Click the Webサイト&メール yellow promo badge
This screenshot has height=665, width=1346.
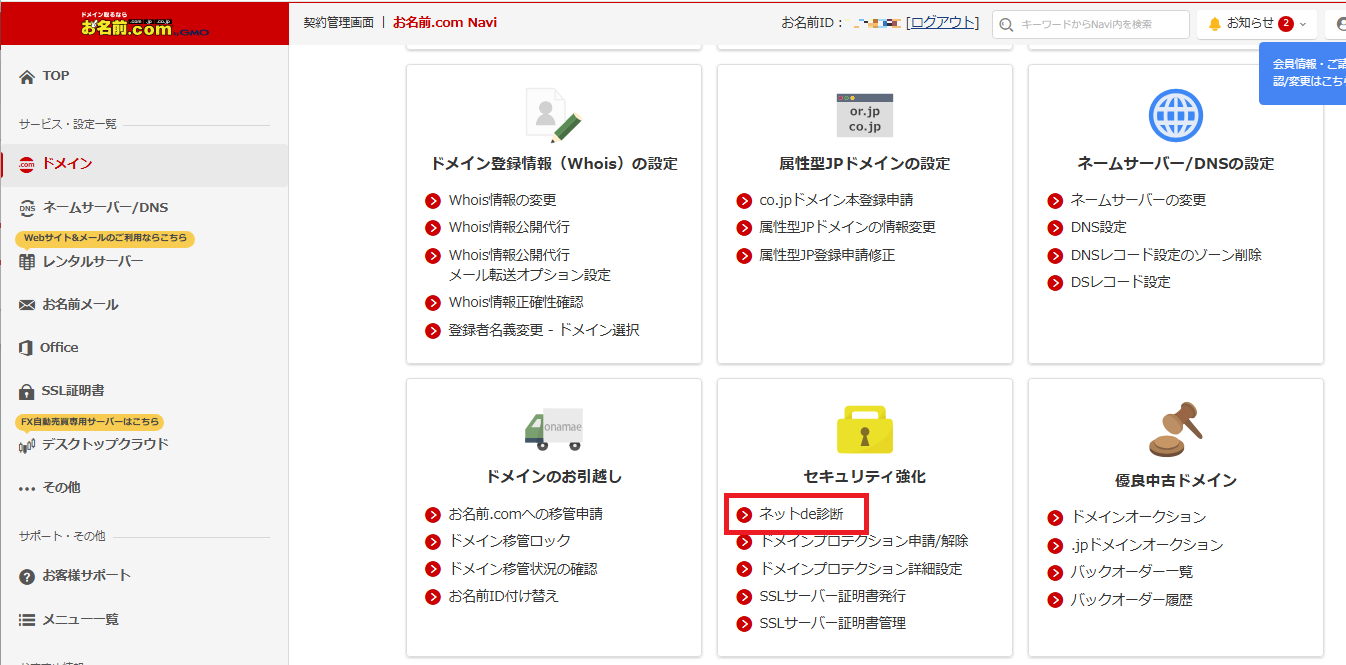[x=105, y=238]
